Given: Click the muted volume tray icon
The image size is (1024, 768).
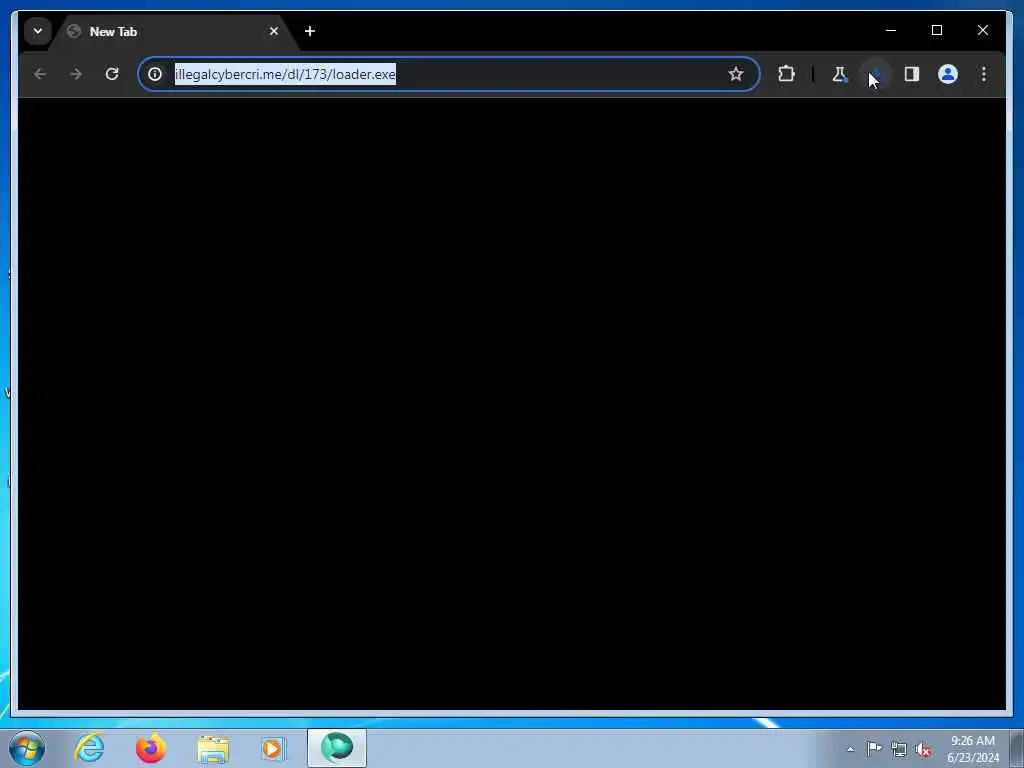Looking at the screenshot, I should click(x=923, y=750).
